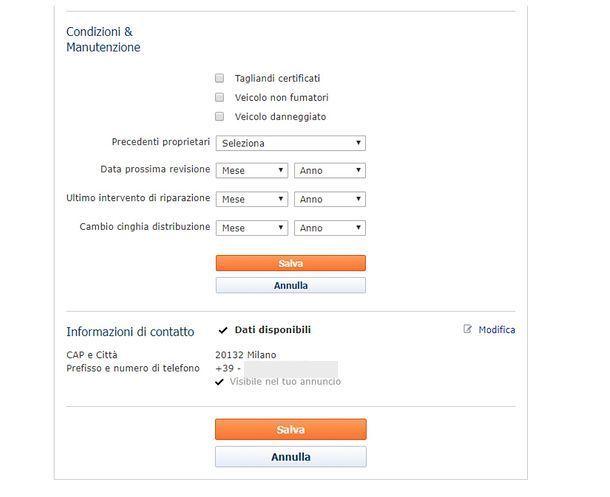Click the 20132 Milano location text
Screen dimensions: 610x497
coord(246,354)
